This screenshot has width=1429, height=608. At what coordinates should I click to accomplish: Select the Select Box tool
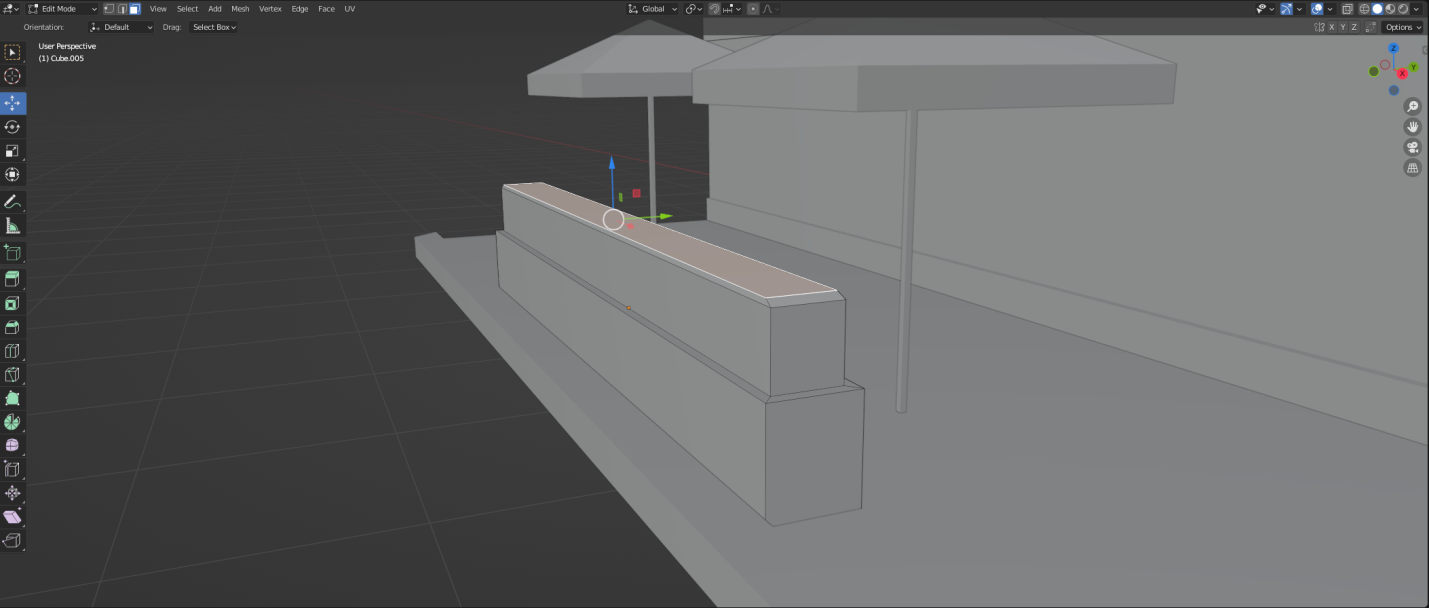[13, 53]
